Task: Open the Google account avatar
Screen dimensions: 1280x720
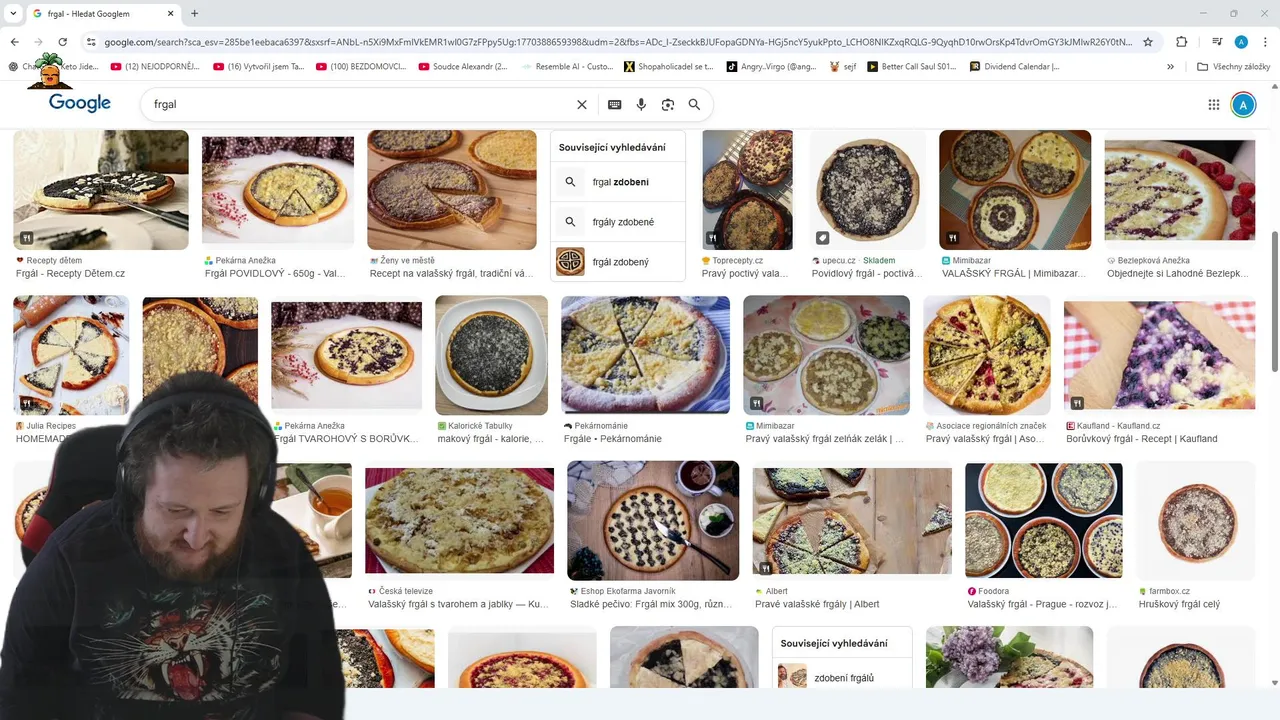Action: [1243, 105]
